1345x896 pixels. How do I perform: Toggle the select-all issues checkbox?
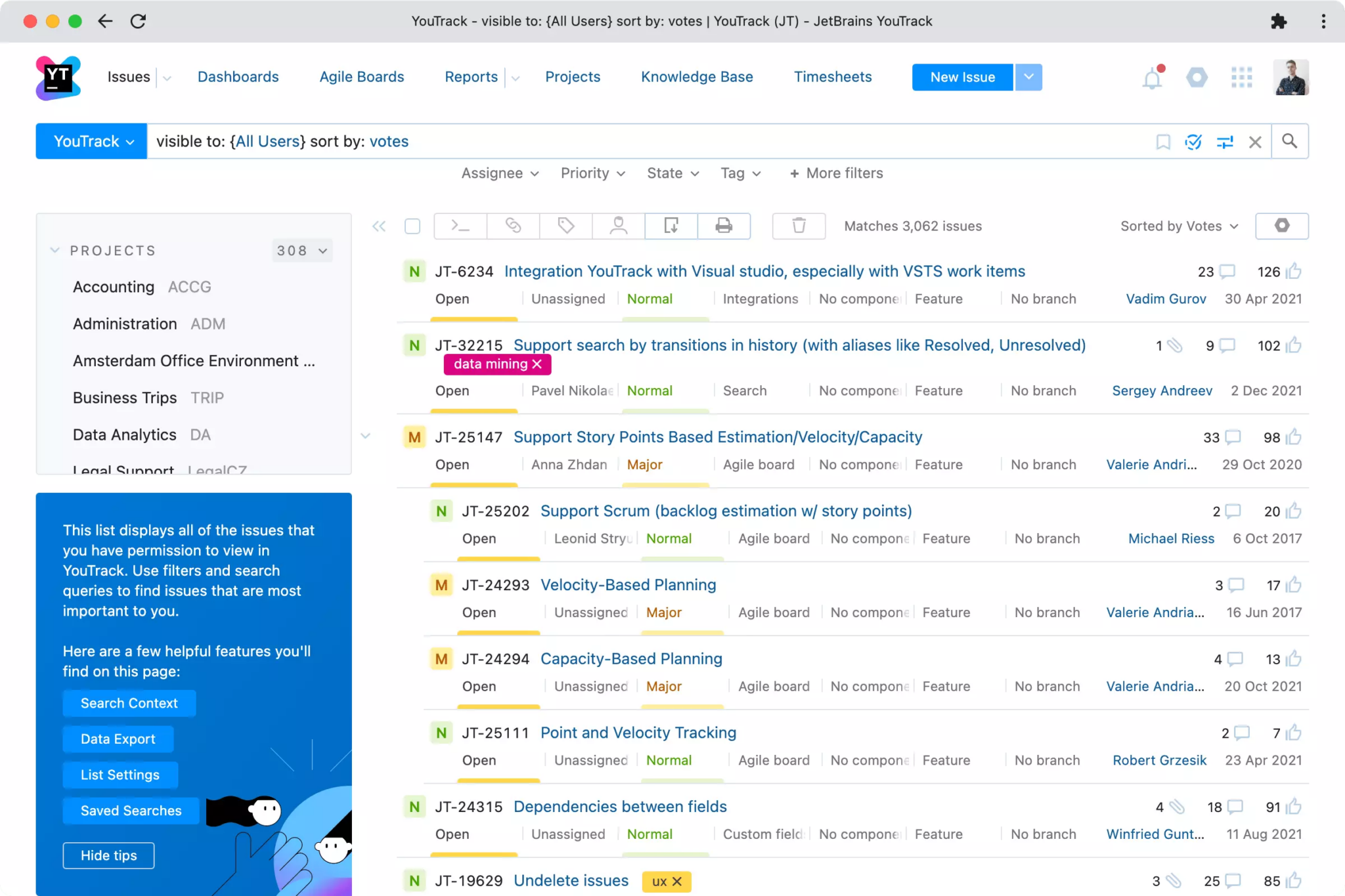(412, 226)
